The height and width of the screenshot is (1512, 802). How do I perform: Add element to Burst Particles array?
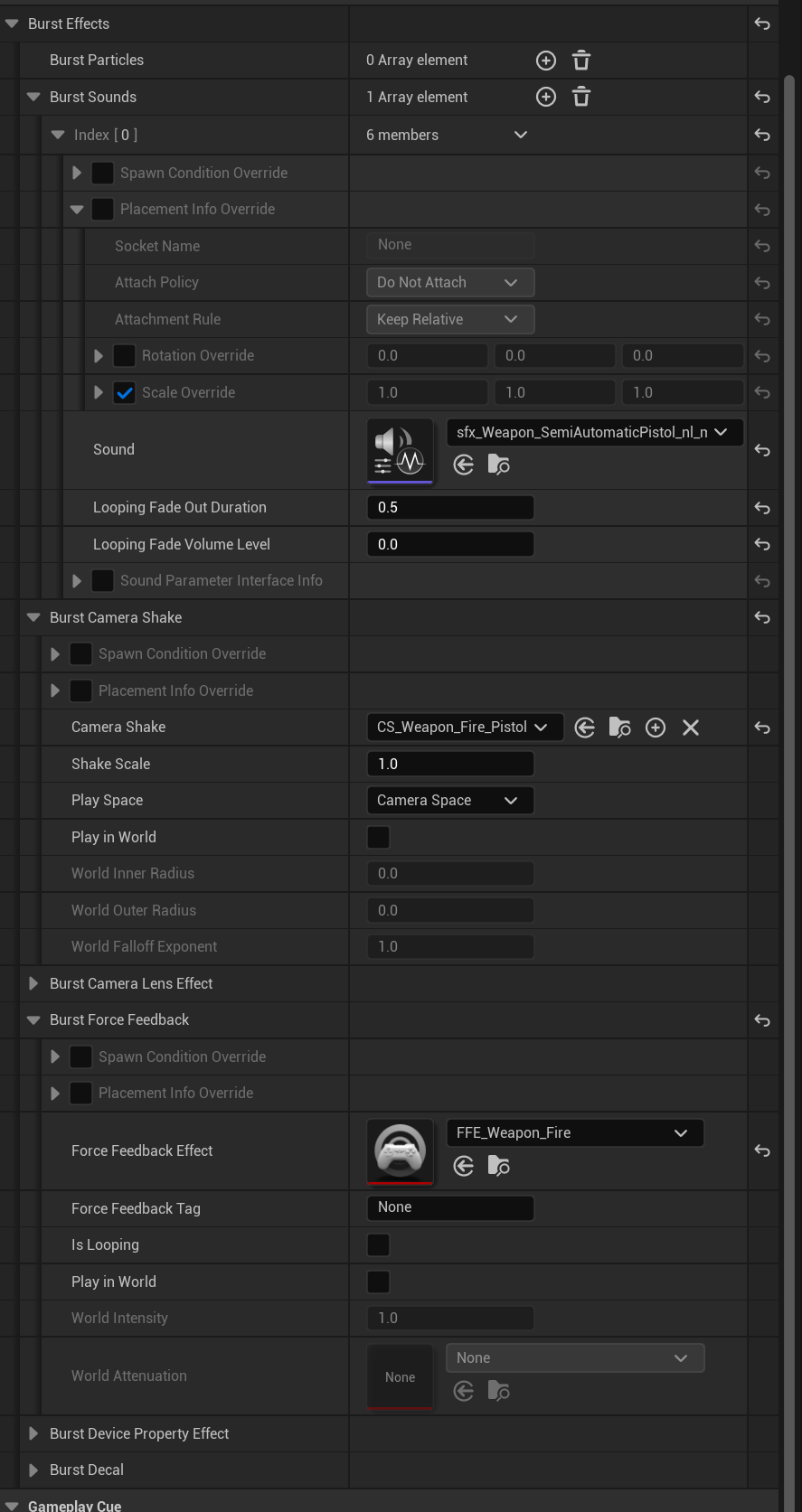pyautogui.click(x=546, y=61)
